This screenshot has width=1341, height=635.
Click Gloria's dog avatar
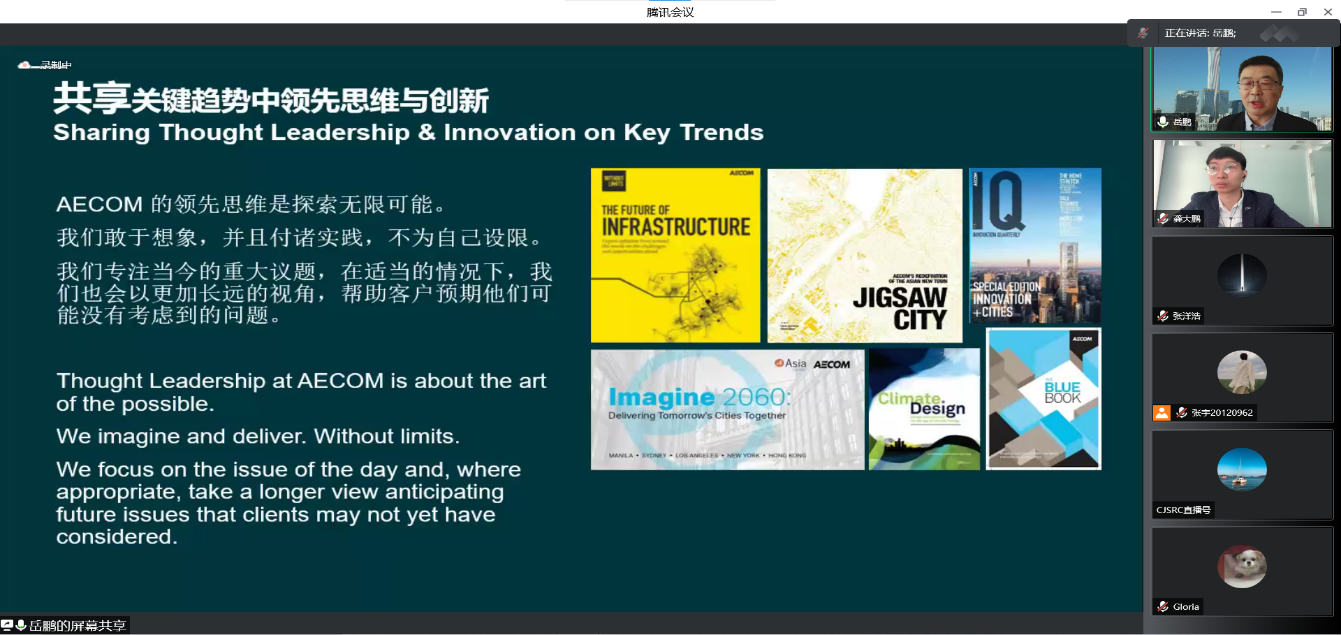[x=1242, y=566]
